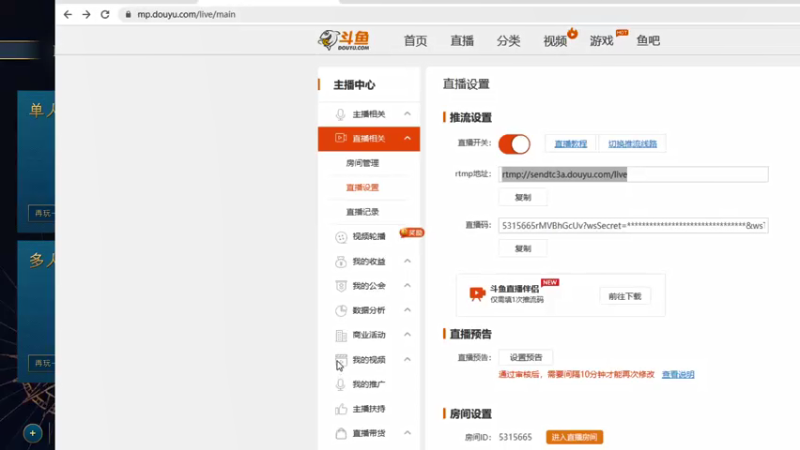Click shield icon beside 我的公会
This screenshot has width=800, height=450.
click(x=341, y=286)
